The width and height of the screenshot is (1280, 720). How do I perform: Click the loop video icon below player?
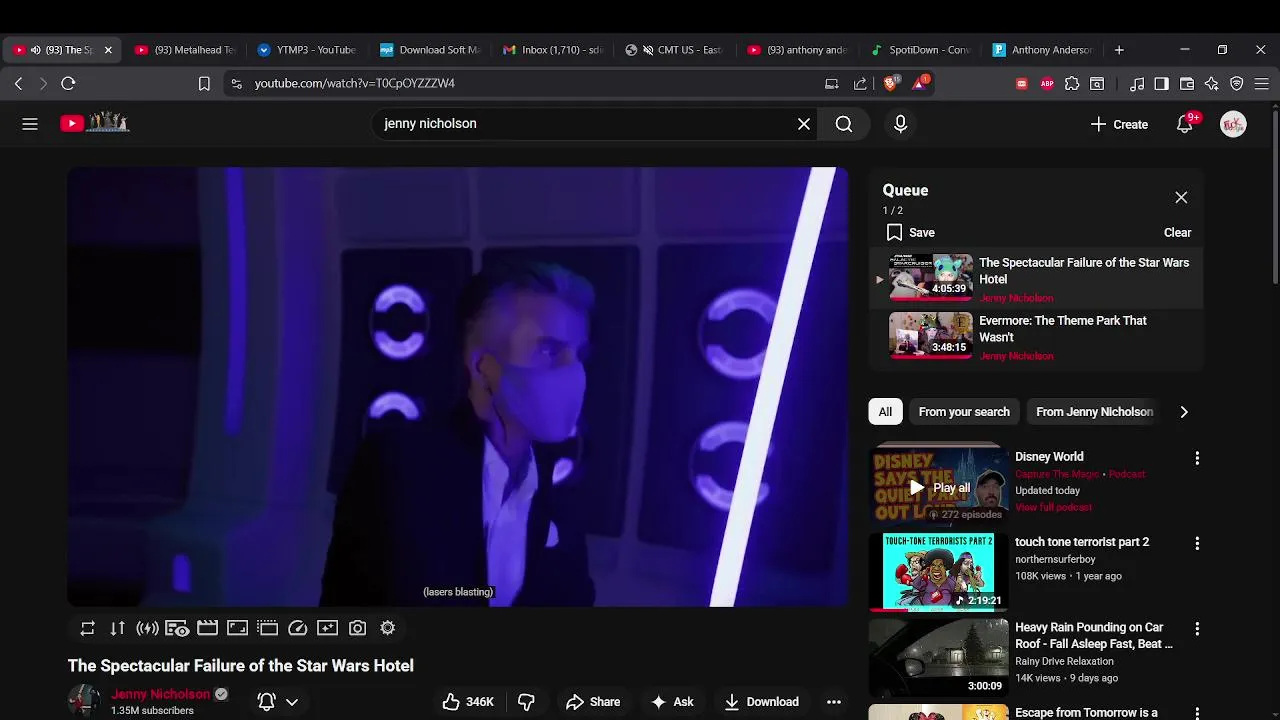[88, 628]
